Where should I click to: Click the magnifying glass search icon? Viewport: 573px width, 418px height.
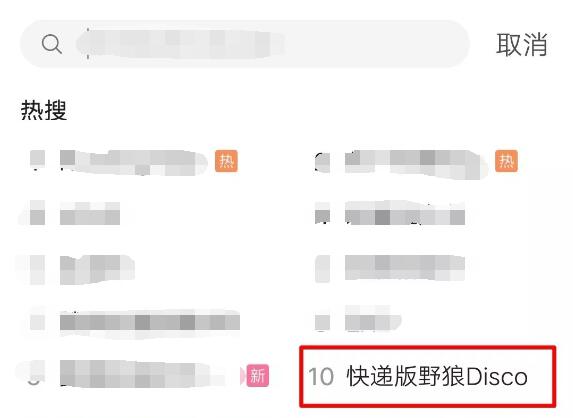pos(52,44)
